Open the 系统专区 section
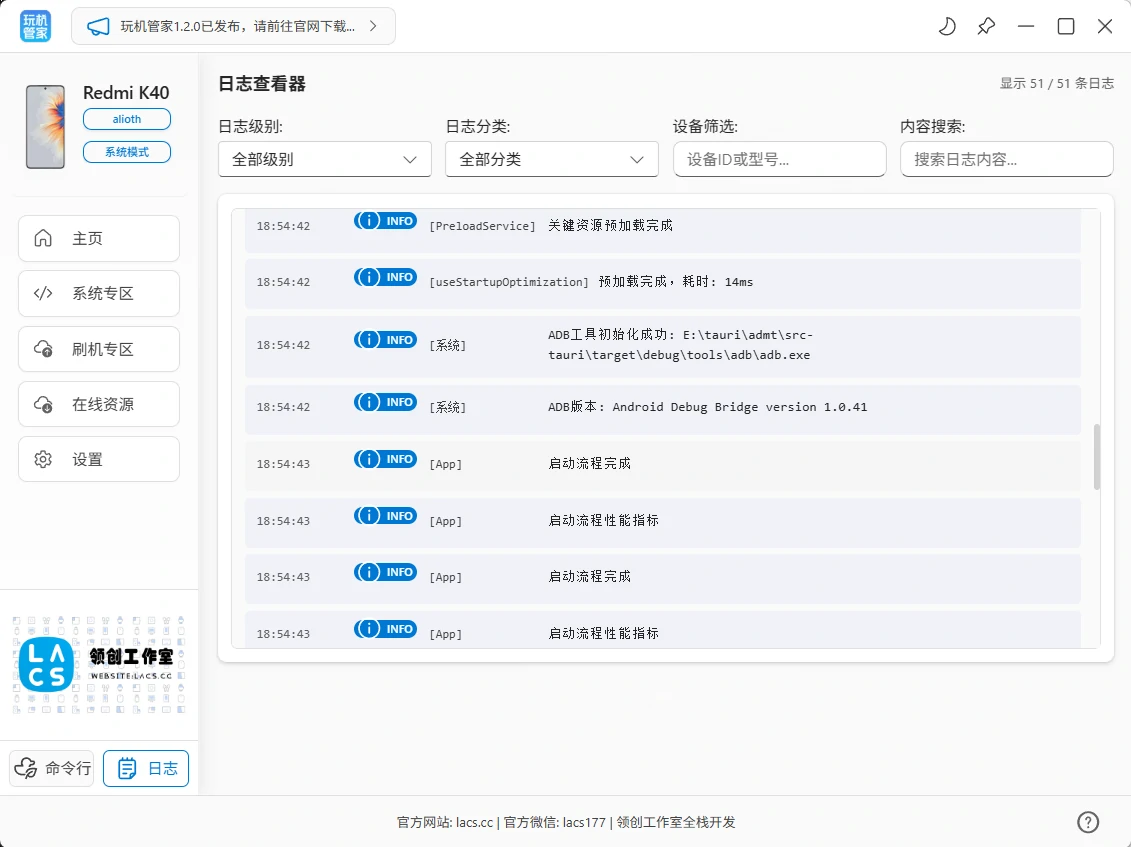The height and width of the screenshot is (847, 1131). point(99,294)
